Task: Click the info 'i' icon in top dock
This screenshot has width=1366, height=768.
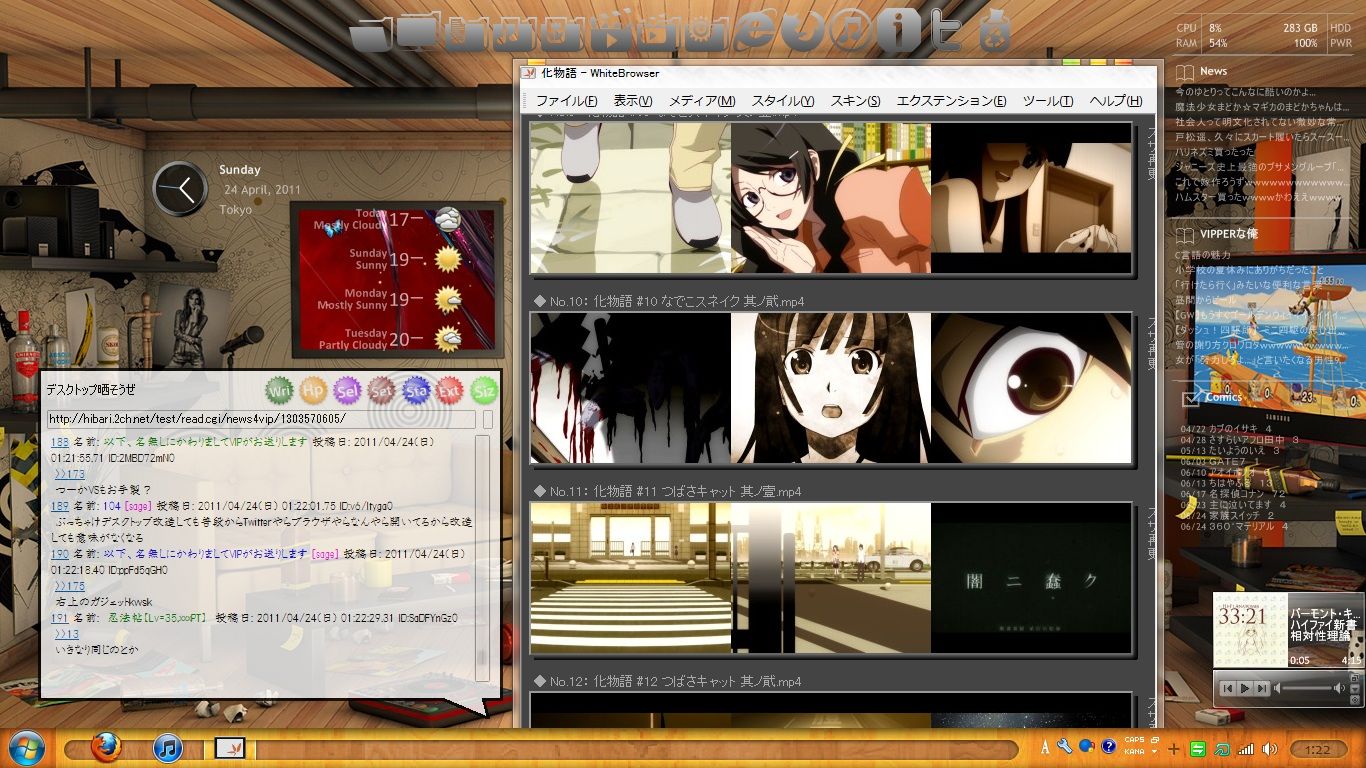Action: pyautogui.click(x=898, y=32)
